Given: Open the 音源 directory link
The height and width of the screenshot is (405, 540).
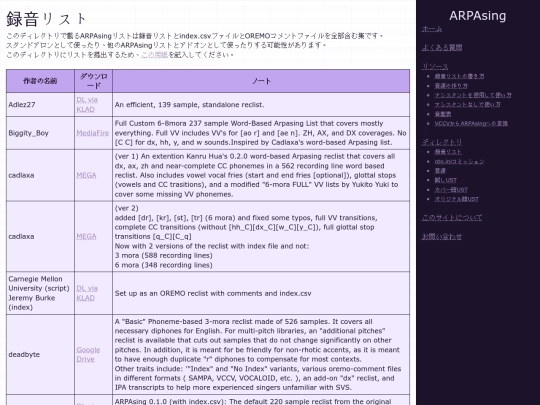Looking at the screenshot, I should click(440, 170).
